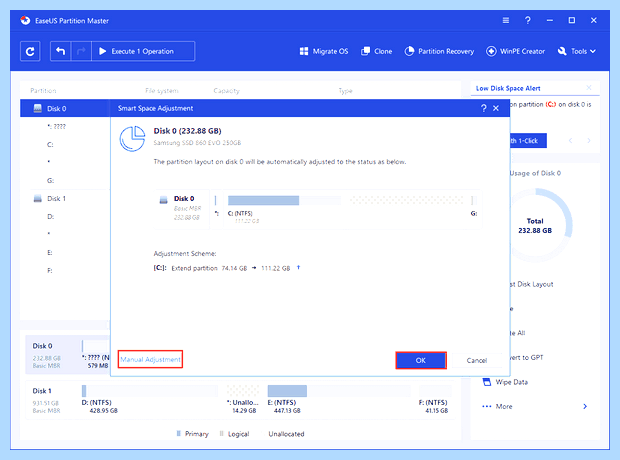The height and width of the screenshot is (460, 620).
Task: Launch Partition Recovery
Action: (439, 51)
